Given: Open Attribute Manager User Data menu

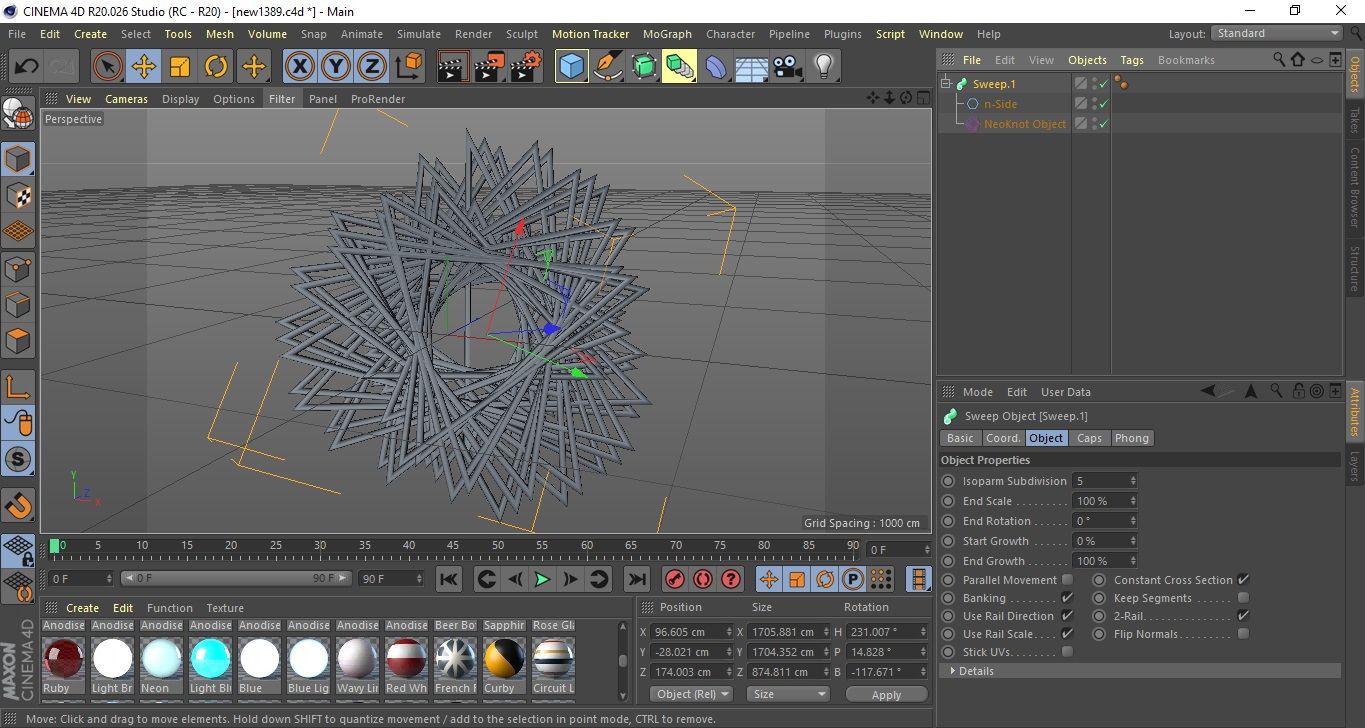Looking at the screenshot, I should point(1065,392).
